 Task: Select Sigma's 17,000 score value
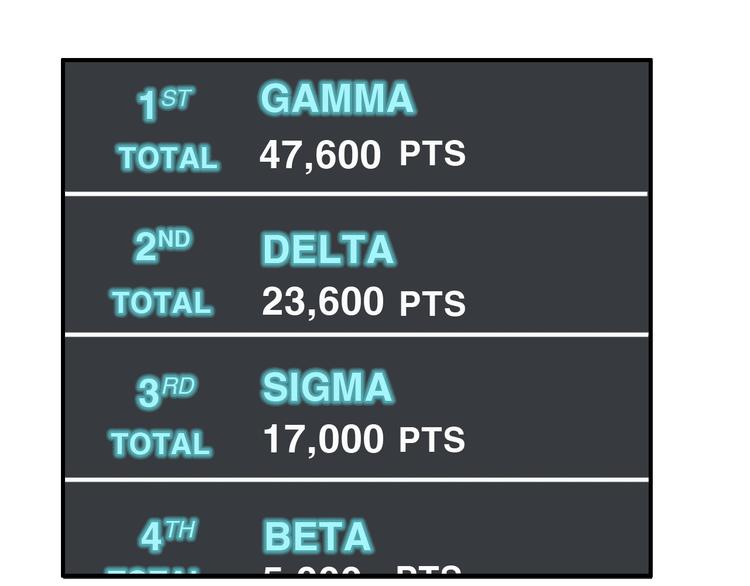322,439
